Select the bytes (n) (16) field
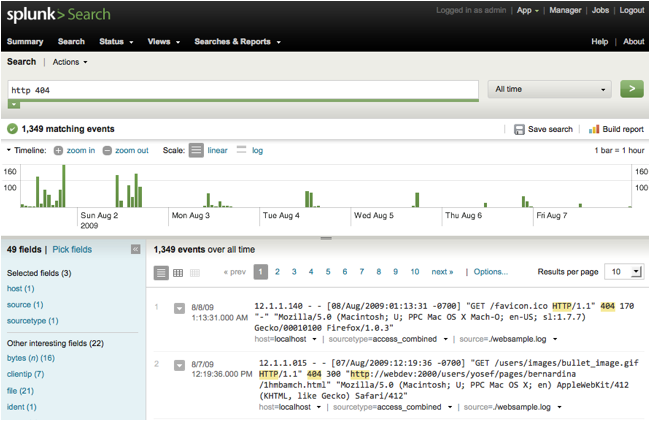This screenshot has width=650, height=421. click(x=31, y=358)
